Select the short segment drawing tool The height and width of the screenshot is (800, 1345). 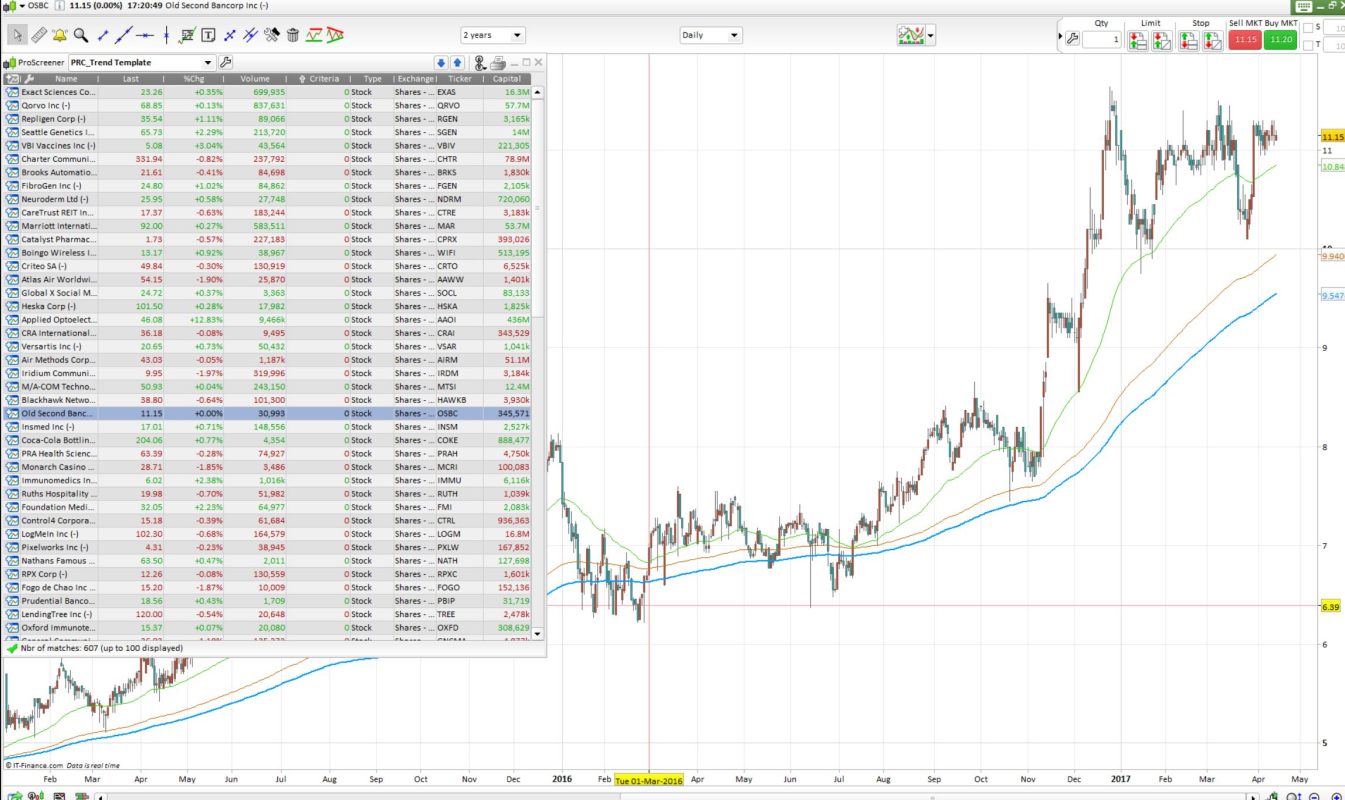coord(105,35)
